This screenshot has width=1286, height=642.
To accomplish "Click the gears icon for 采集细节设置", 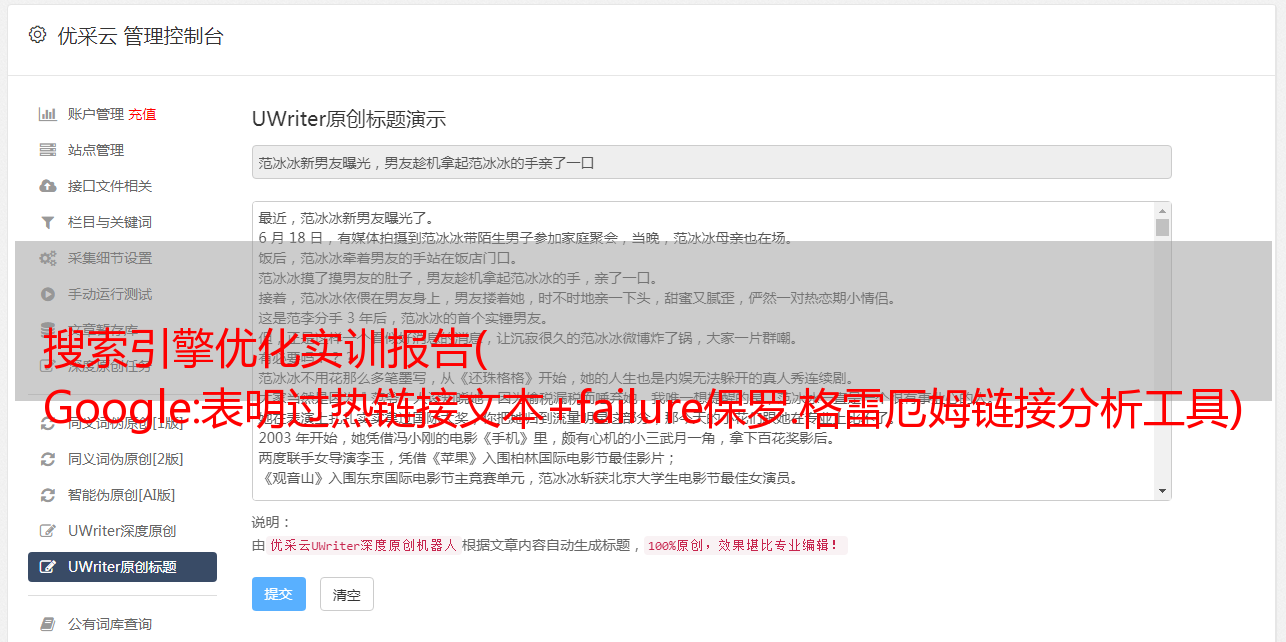I will (47, 258).
